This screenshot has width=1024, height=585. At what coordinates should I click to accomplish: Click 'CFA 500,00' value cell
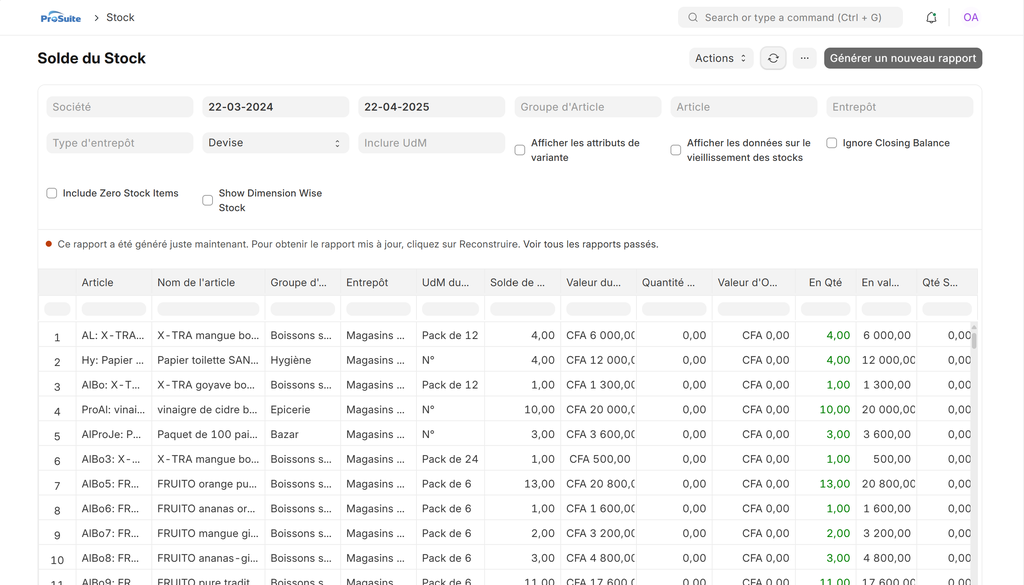point(599,460)
